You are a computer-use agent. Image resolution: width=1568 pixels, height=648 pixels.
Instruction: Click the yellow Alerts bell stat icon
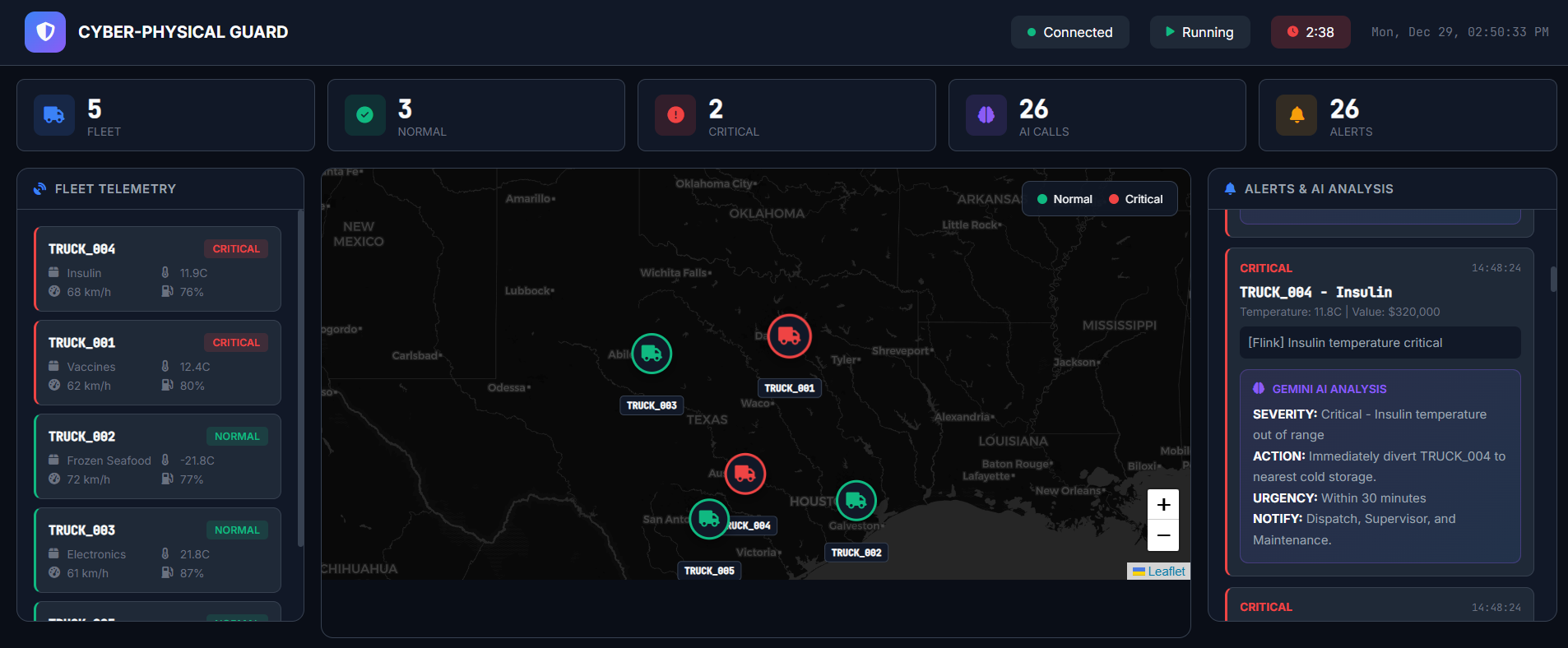1297,115
